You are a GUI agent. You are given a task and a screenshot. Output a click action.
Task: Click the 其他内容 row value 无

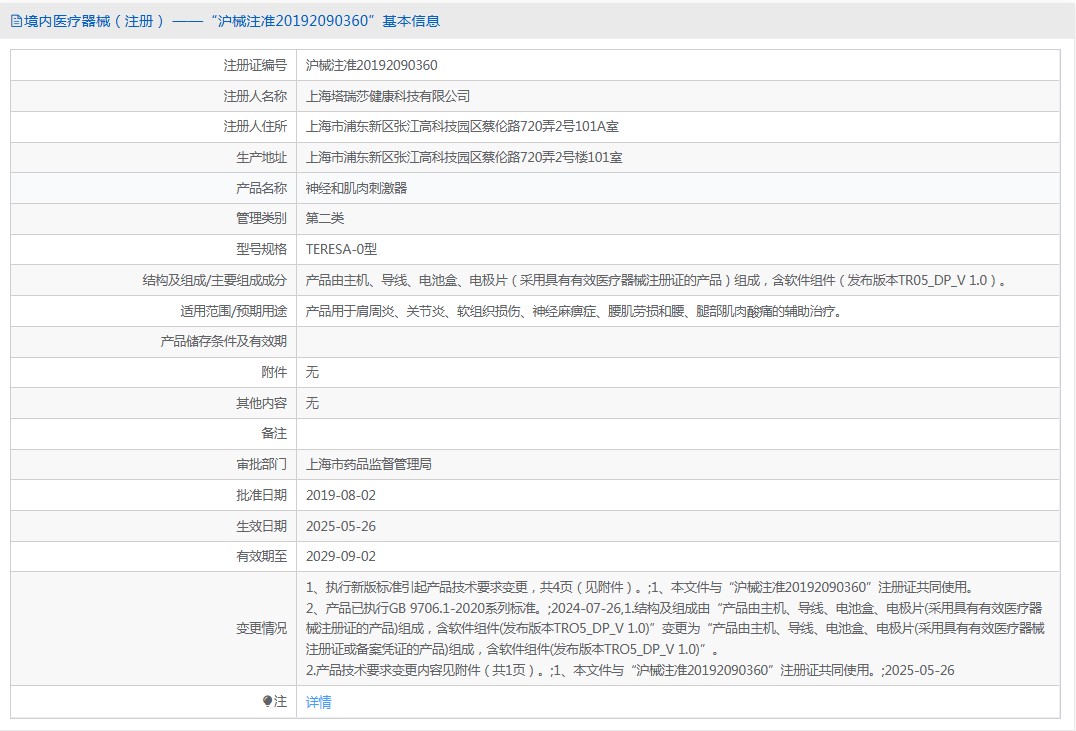(312, 403)
